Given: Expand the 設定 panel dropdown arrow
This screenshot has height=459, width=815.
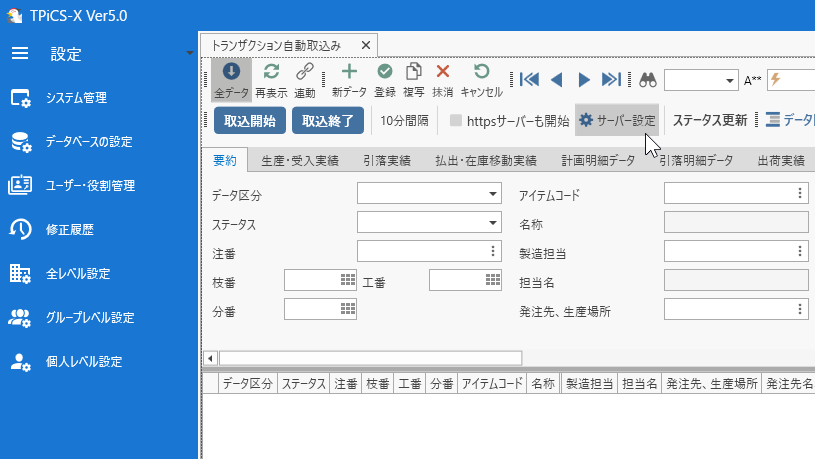Looking at the screenshot, I should [190, 53].
